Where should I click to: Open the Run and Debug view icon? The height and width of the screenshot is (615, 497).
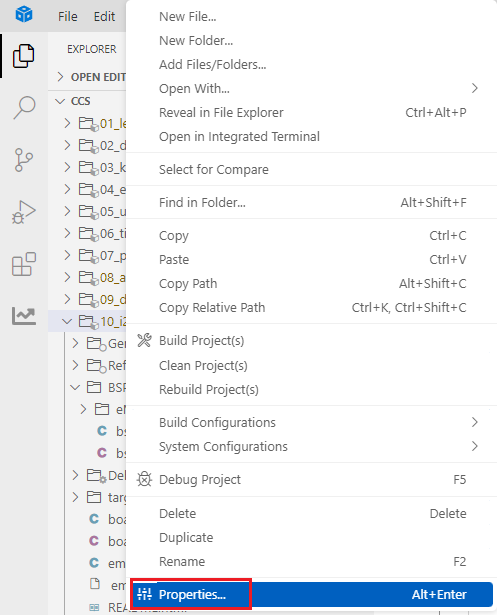point(24,212)
